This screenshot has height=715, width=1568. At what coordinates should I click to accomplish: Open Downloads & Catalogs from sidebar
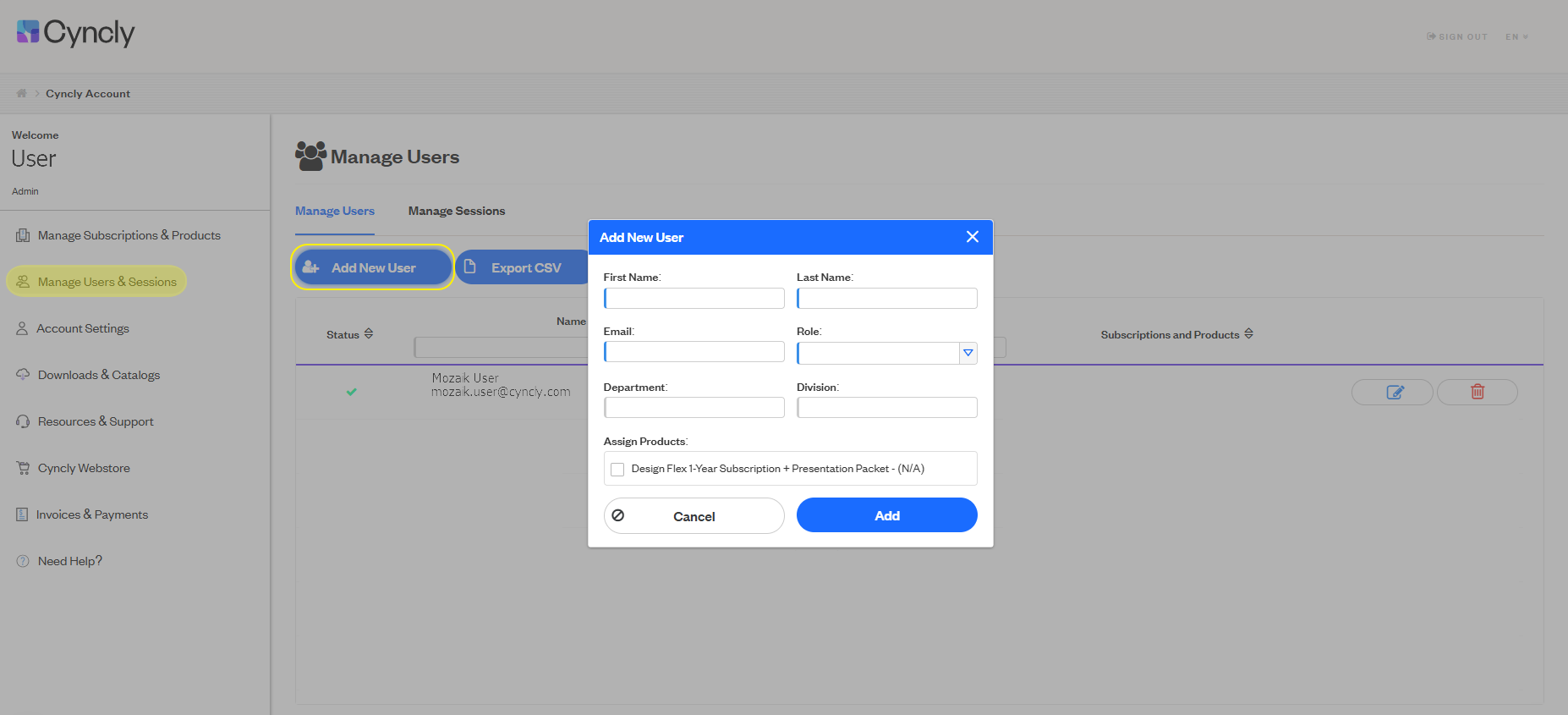pos(99,375)
